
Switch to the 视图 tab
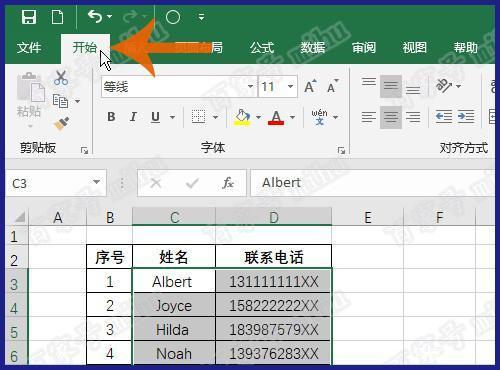[414, 48]
